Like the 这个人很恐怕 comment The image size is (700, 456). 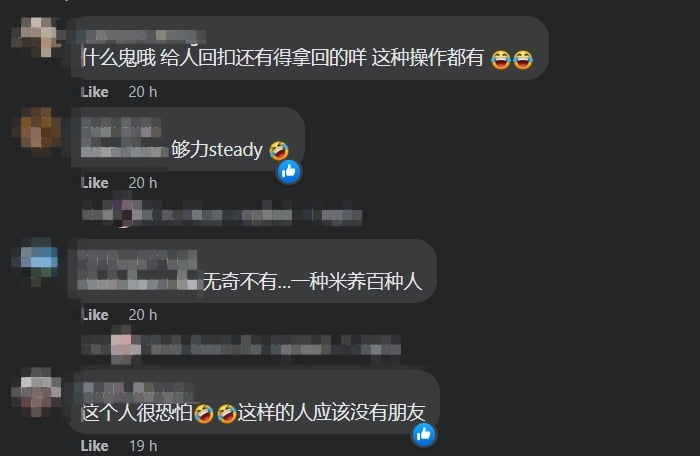coord(95,445)
